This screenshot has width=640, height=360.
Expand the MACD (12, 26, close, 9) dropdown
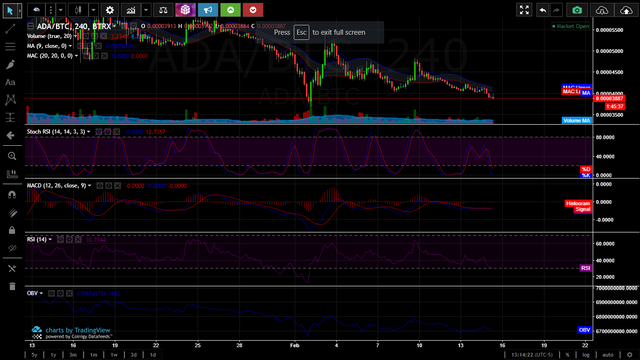[90, 186]
